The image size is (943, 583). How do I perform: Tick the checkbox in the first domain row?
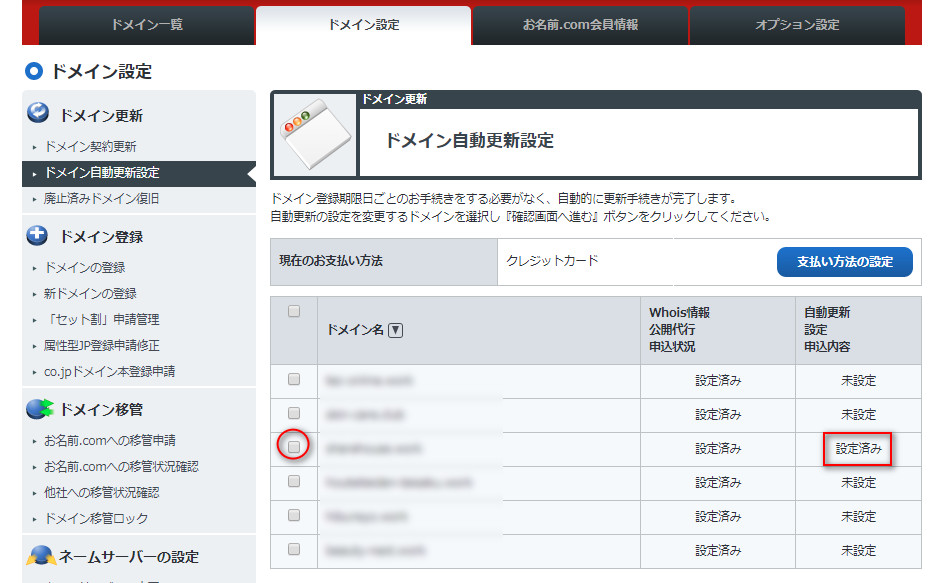[294, 380]
